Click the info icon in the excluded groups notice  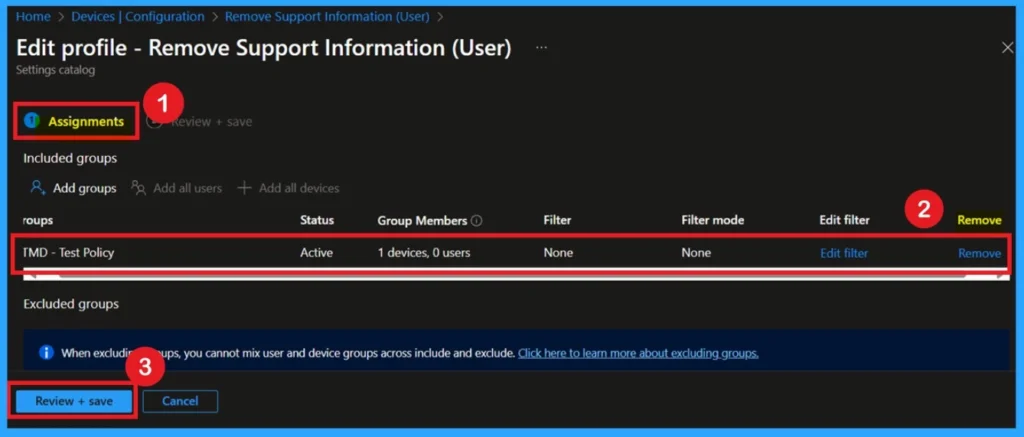click(x=46, y=353)
